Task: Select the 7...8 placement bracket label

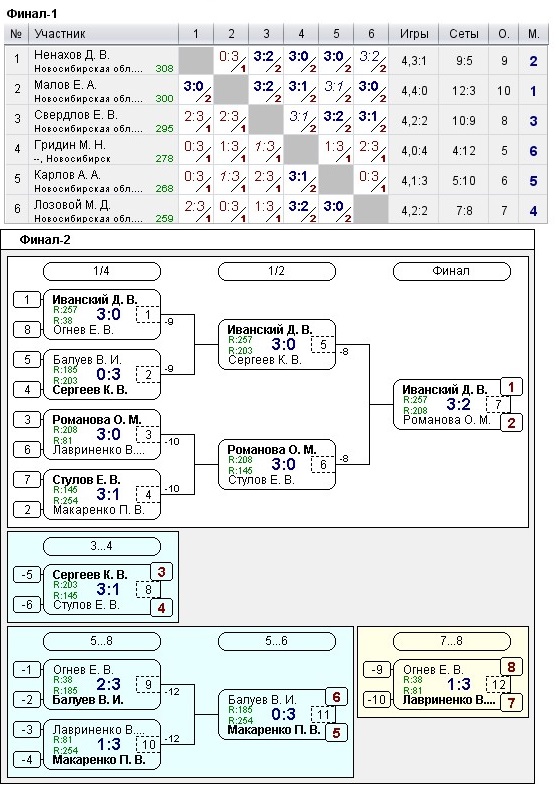Action: pos(451,641)
